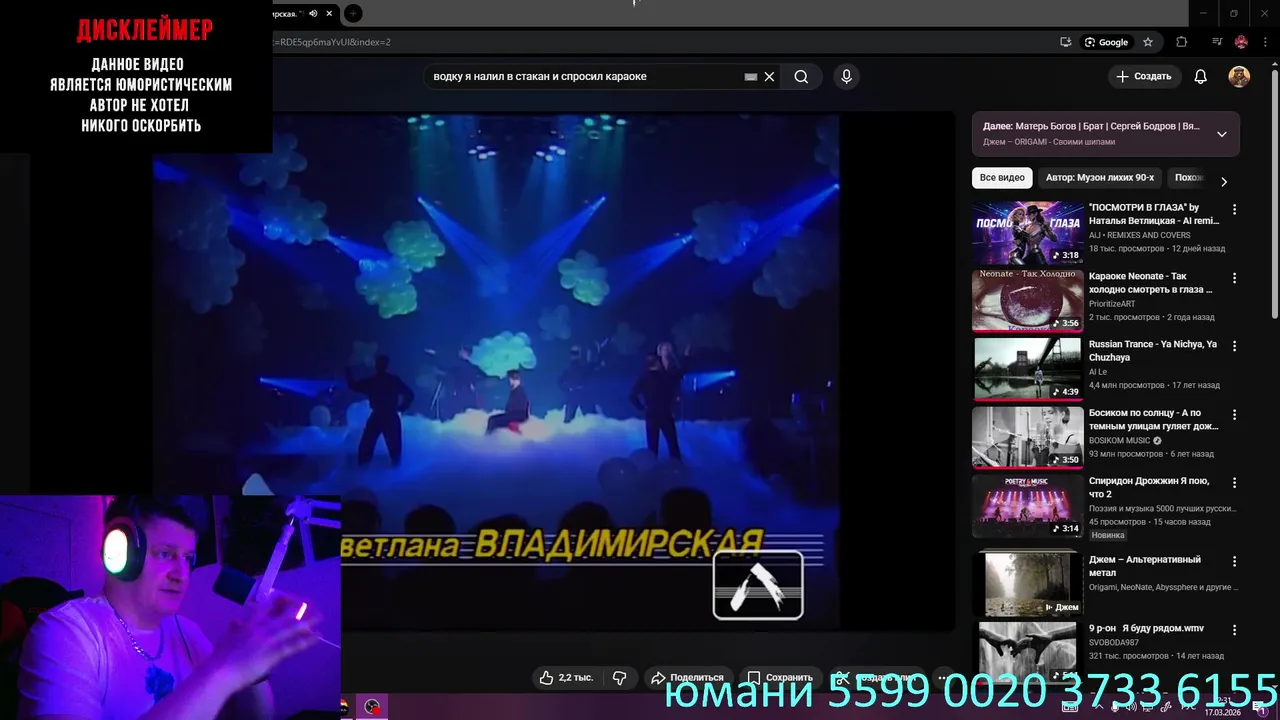Open SVOBODA987 channel name
The height and width of the screenshot is (720, 1280).
1114,643
